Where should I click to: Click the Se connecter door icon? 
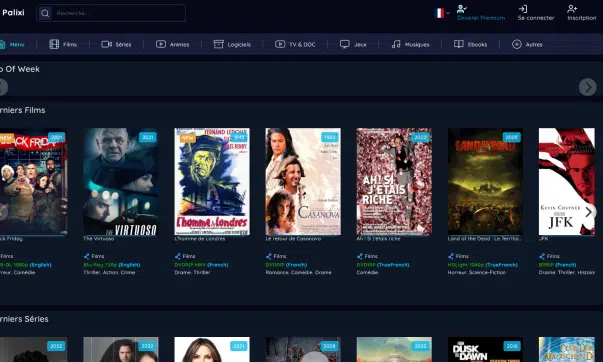click(x=523, y=9)
